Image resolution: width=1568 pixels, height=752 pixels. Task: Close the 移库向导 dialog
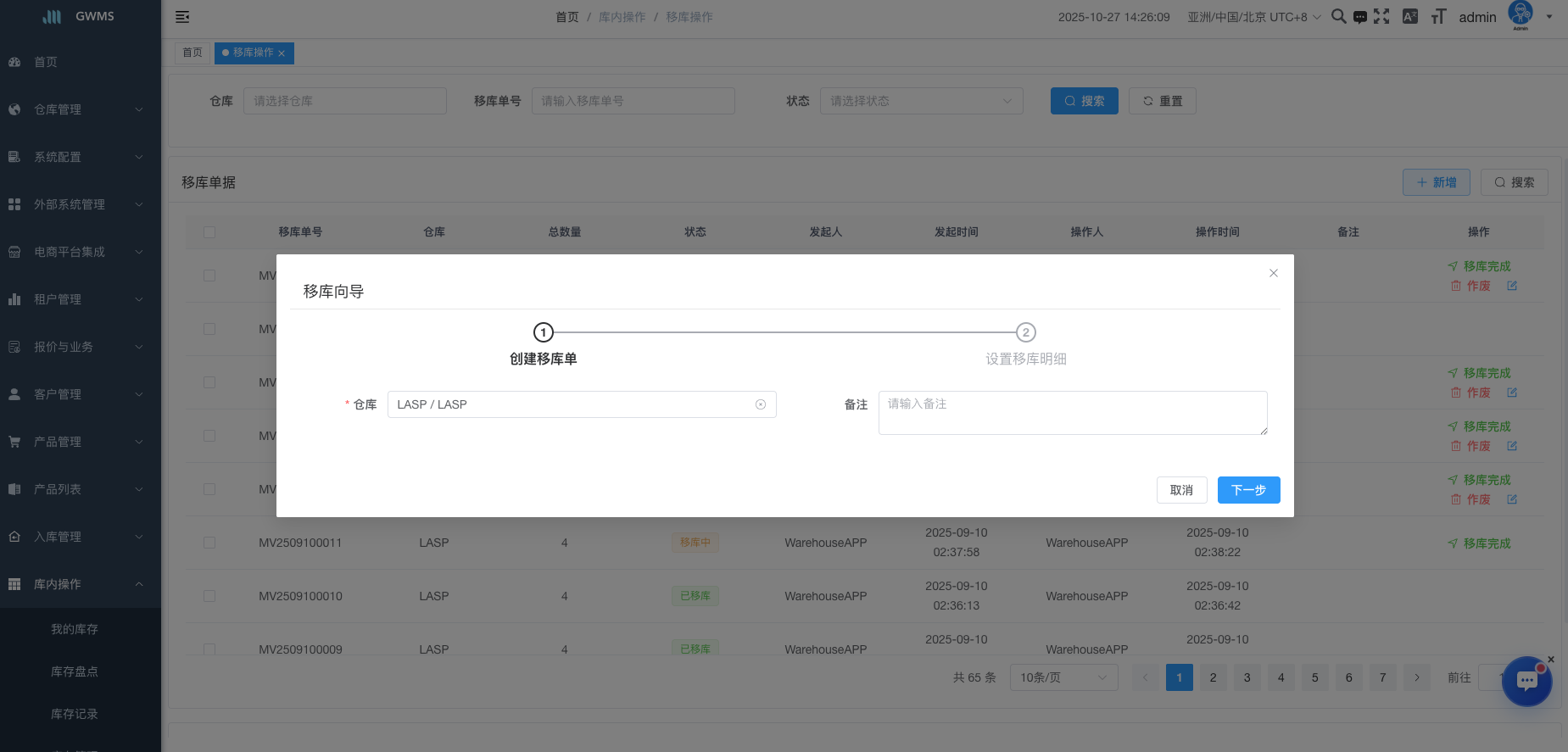coord(1273,273)
